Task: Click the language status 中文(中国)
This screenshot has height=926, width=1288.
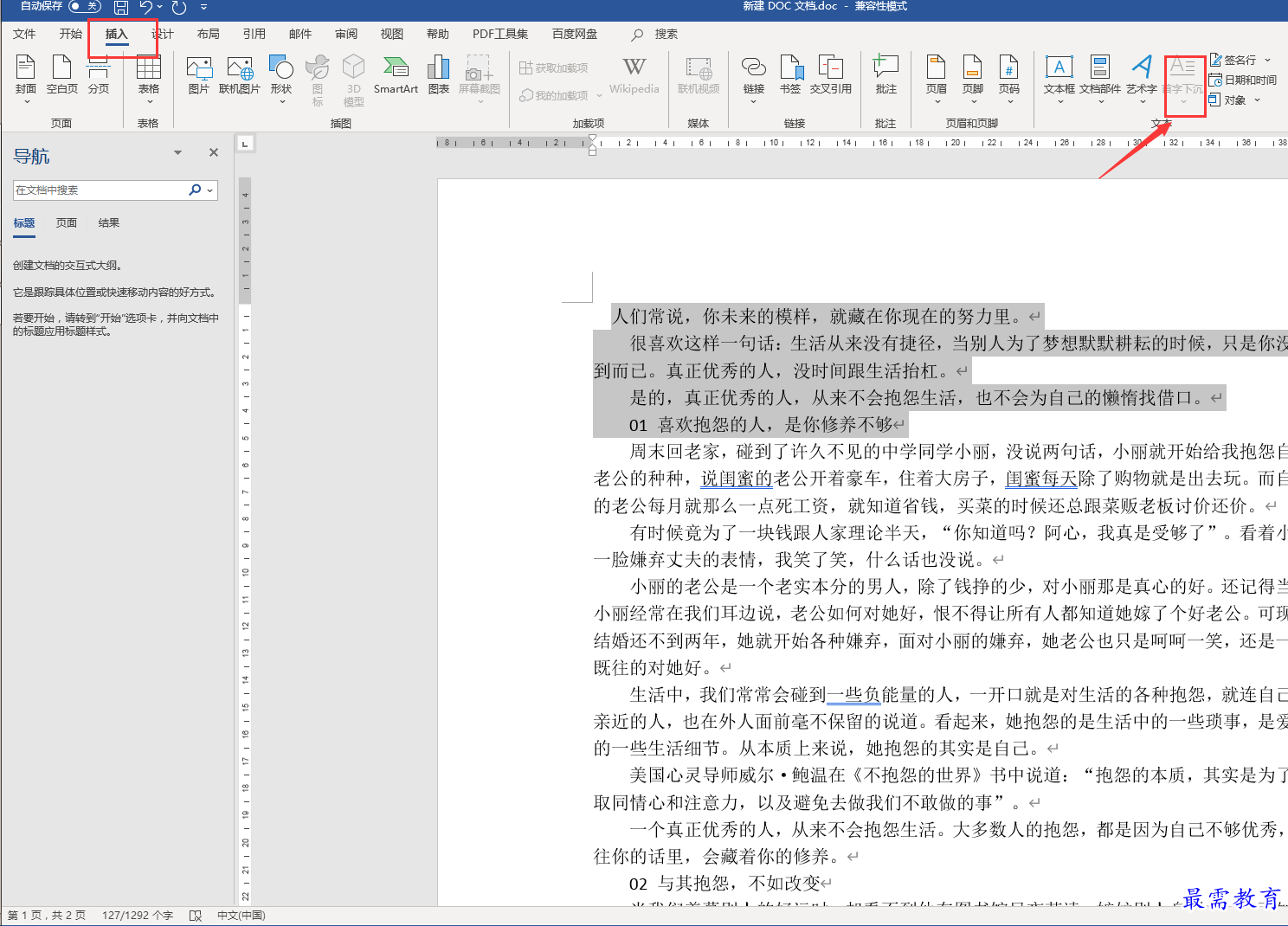Action: pyautogui.click(x=241, y=915)
